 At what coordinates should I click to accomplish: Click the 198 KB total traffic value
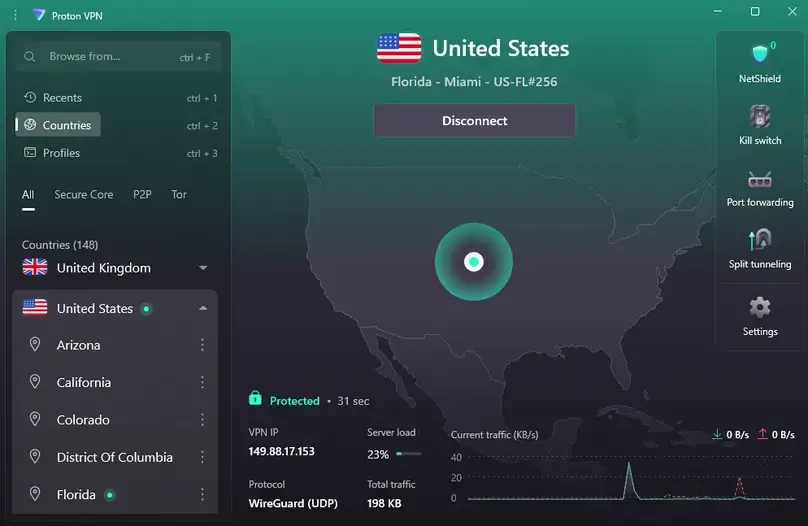click(384, 503)
